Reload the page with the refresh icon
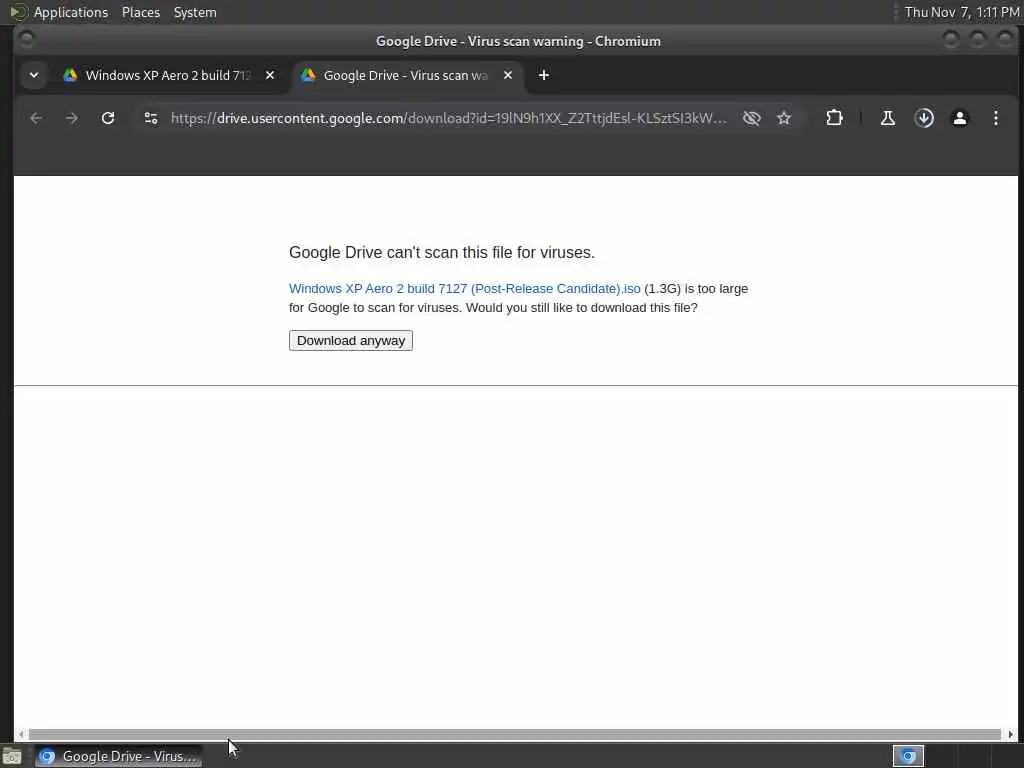This screenshot has height=768, width=1024. click(108, 118)
